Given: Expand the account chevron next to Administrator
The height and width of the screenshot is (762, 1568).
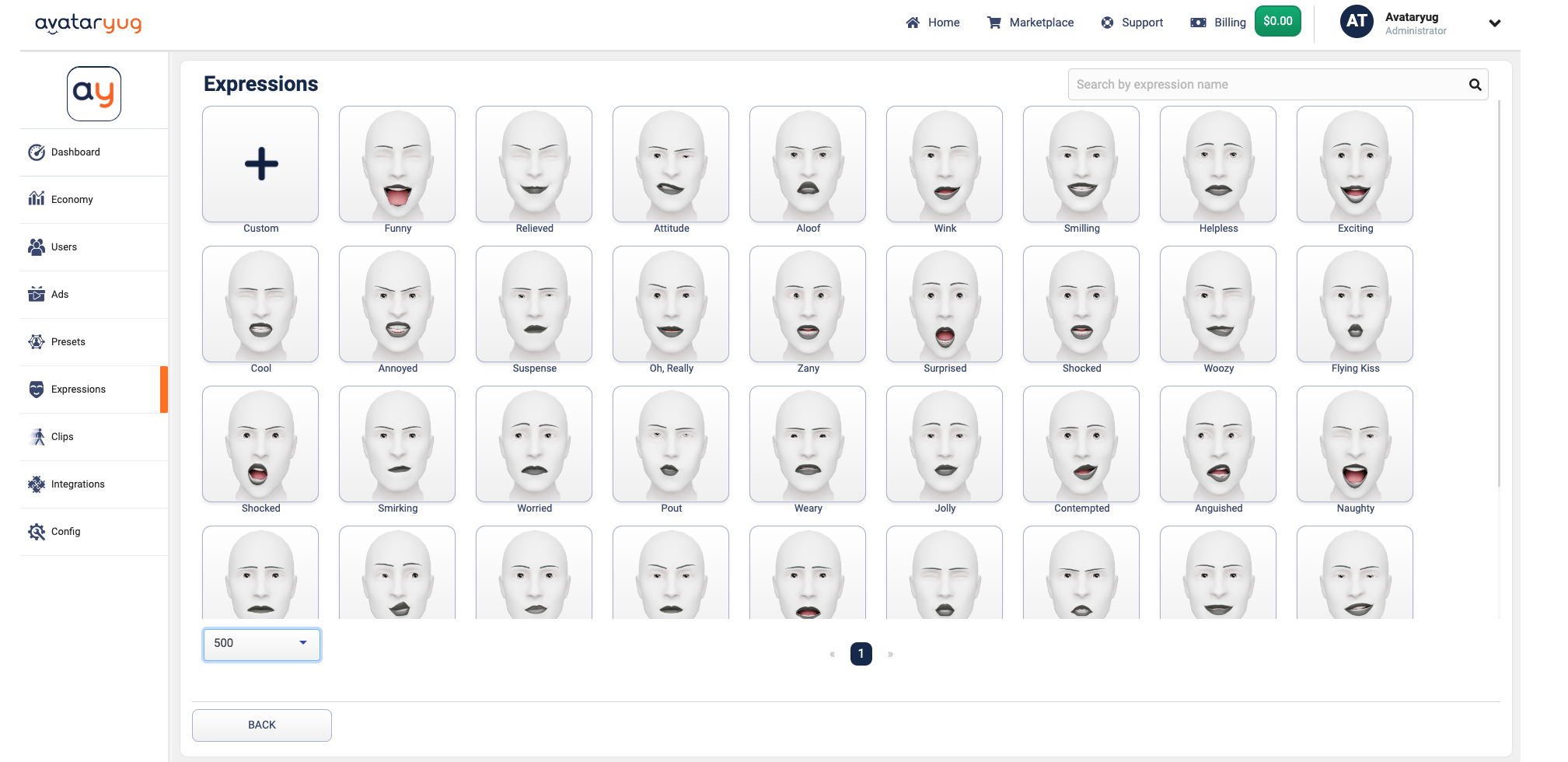Looking at the screenshot, I should click(x=1494, y=23).
